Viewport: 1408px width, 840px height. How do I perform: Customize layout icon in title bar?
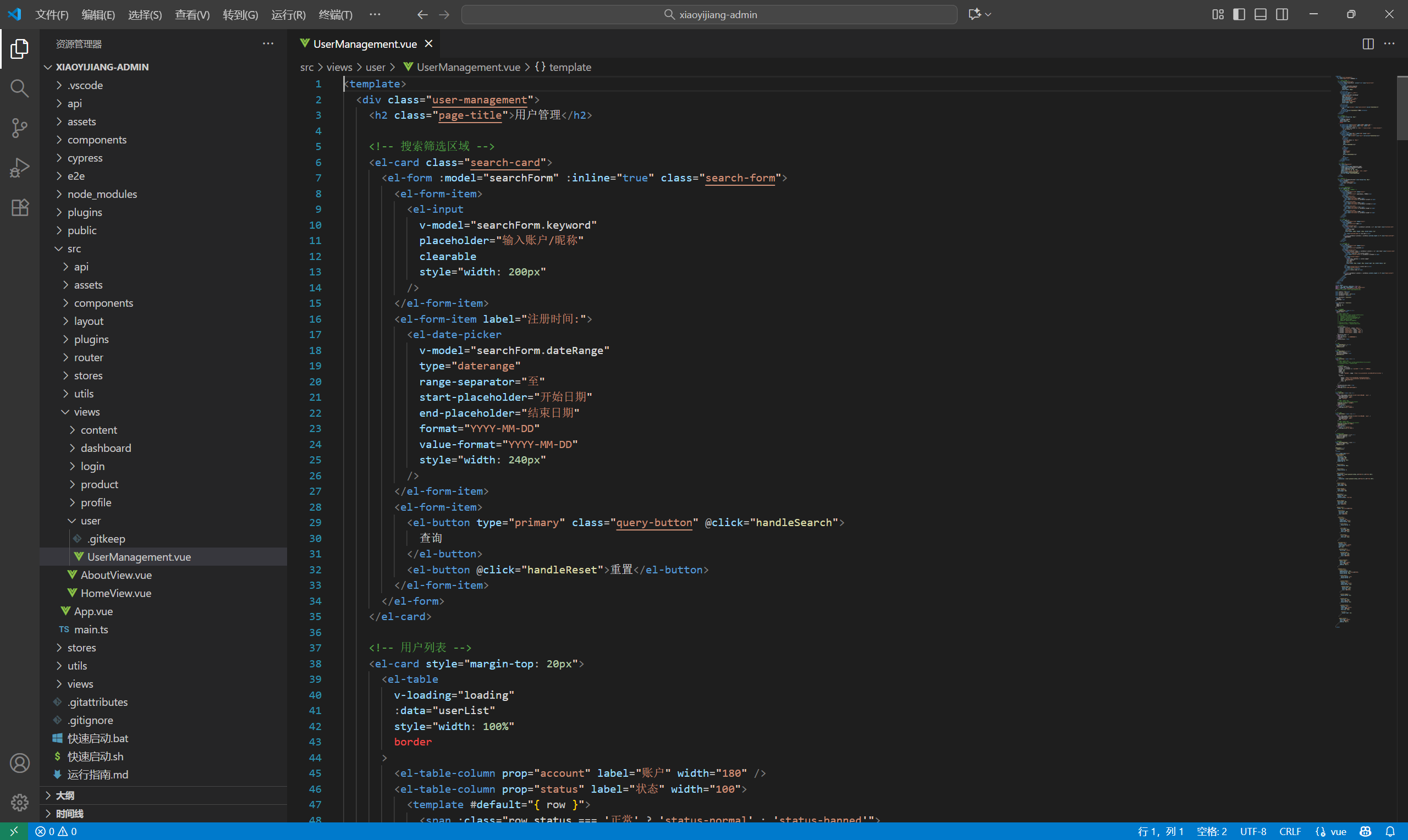pyautogui.click(x=1218, y=14)
